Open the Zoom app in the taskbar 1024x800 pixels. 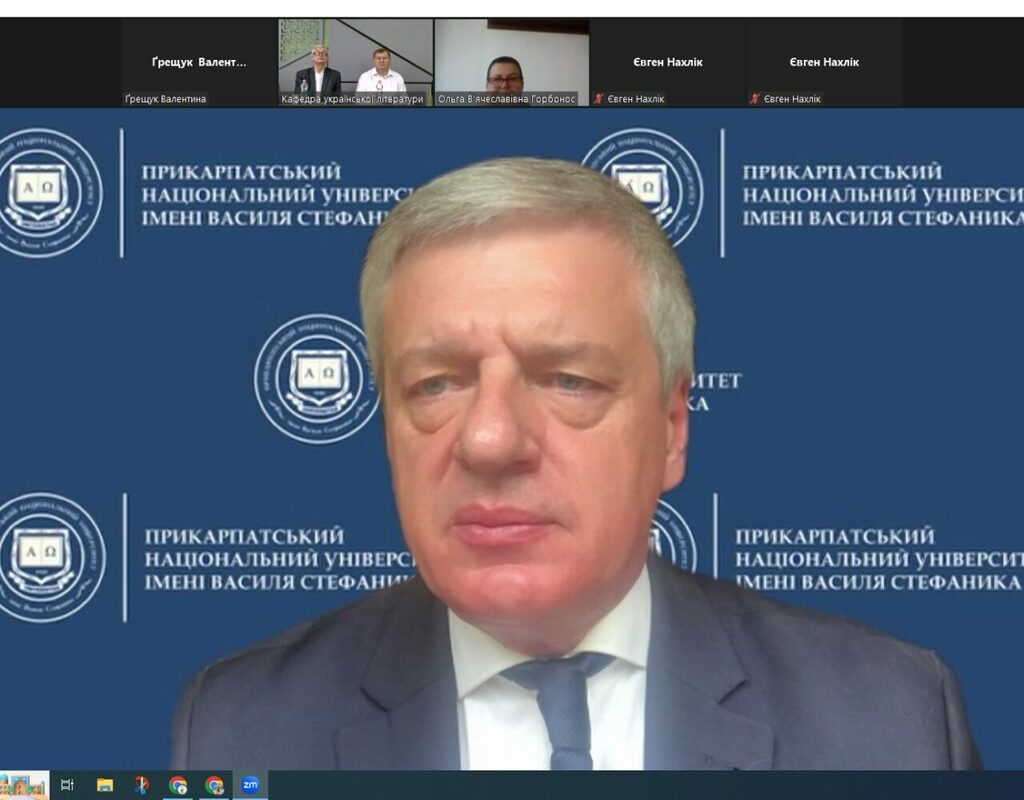250,785
